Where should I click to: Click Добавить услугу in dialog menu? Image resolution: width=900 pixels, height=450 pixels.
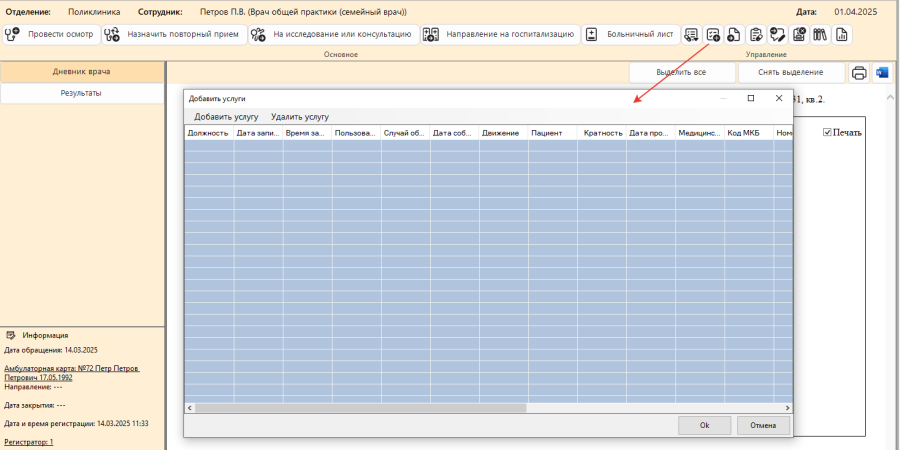(x=226, y=117)
